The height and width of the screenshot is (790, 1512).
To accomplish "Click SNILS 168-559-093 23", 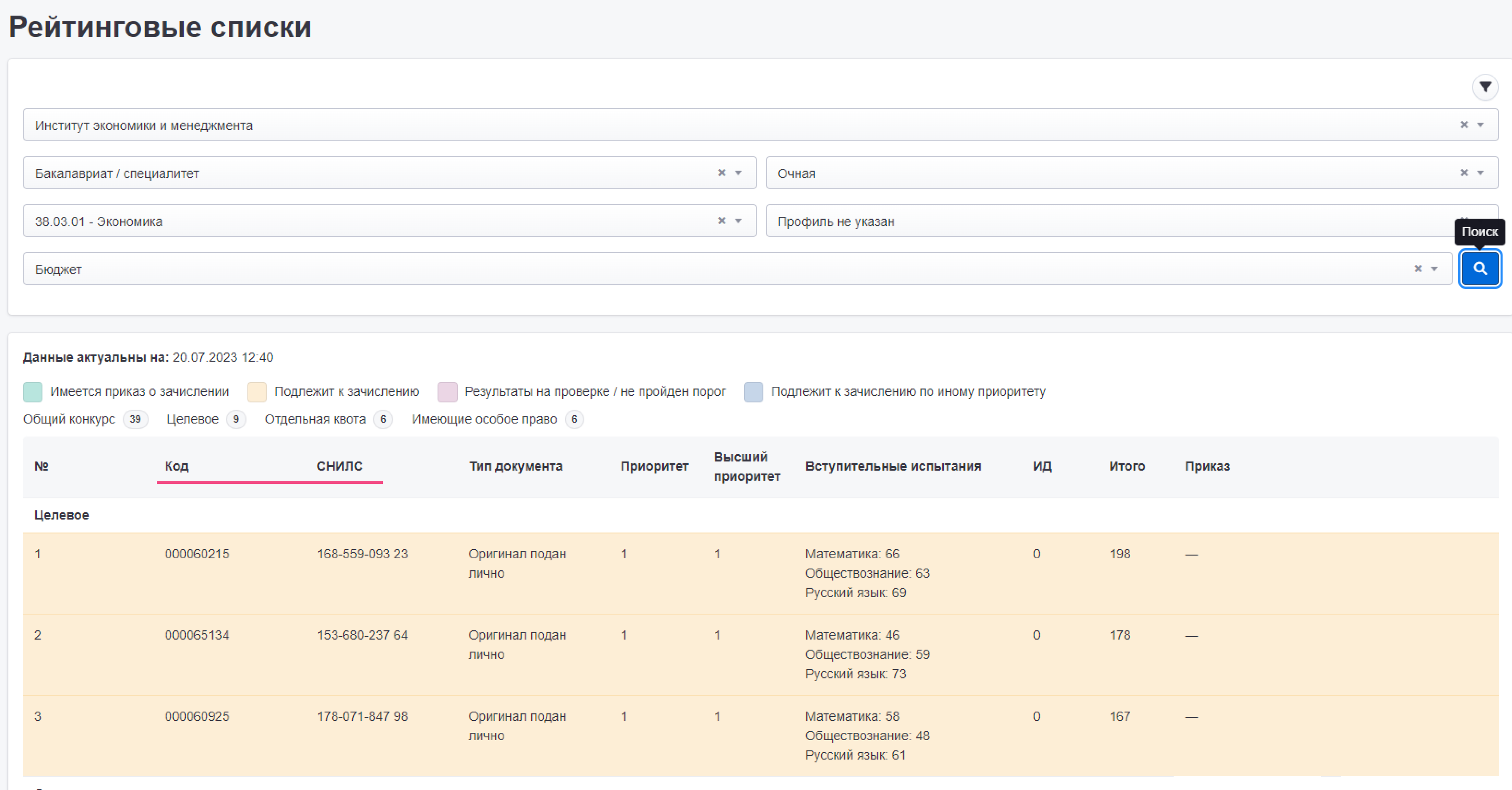I will [362, 553].
